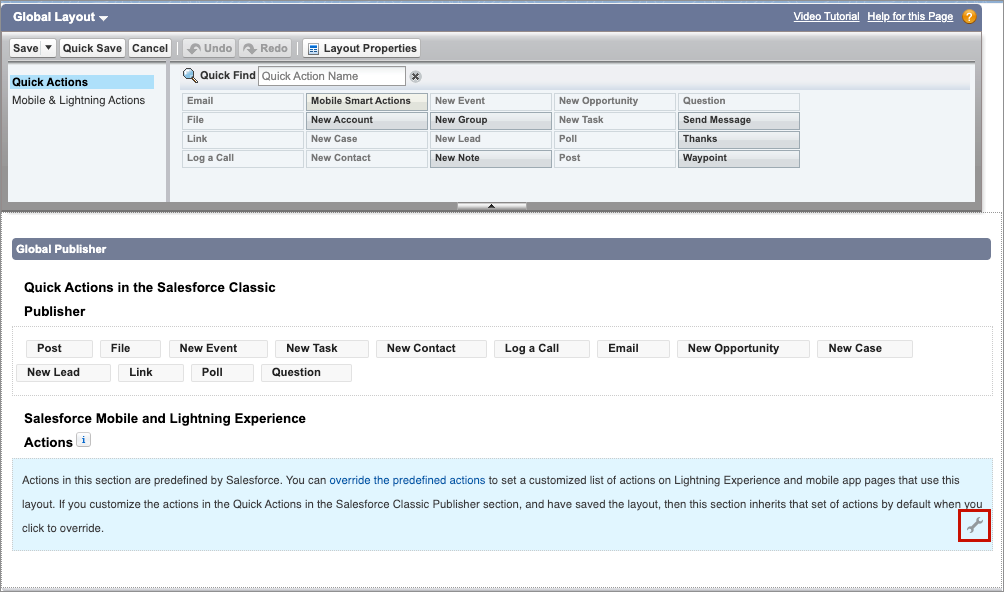Follow the override the predefined actions link
The width and height of the screenshot is (1004, 592).
pos(407,480)
